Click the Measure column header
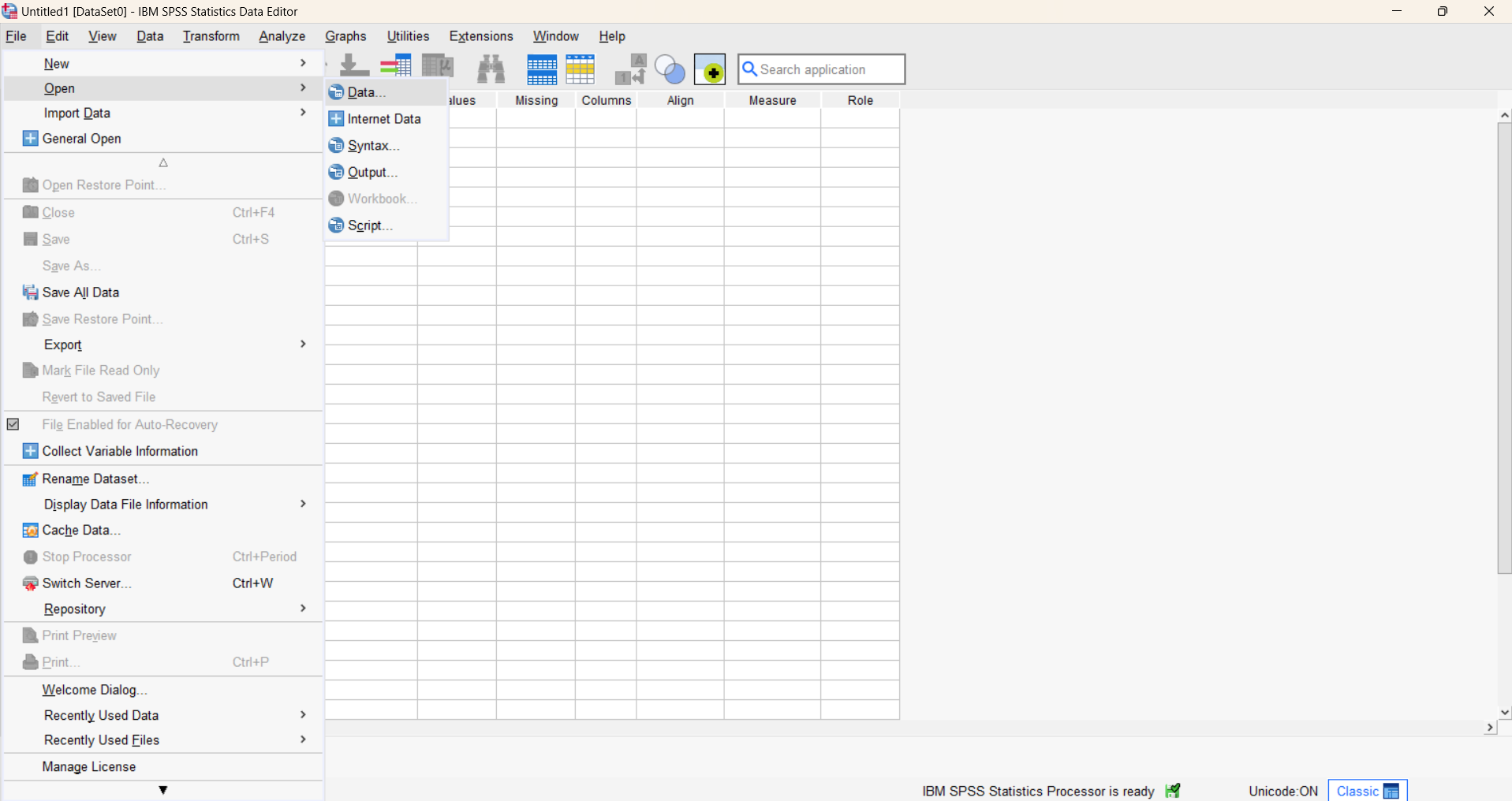The height and width of the screenshot is (801, 1512). [x=773, y=100]
